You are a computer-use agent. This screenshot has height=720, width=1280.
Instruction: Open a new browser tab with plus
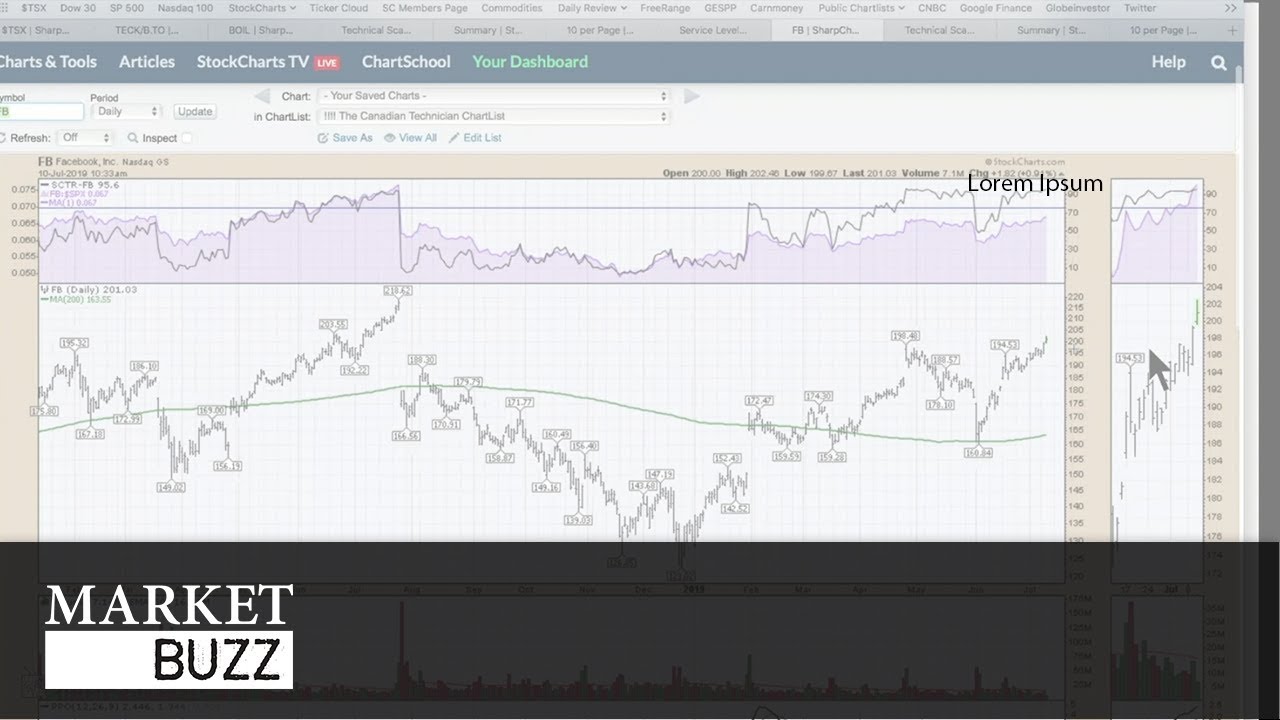(x=1231, y=30)
